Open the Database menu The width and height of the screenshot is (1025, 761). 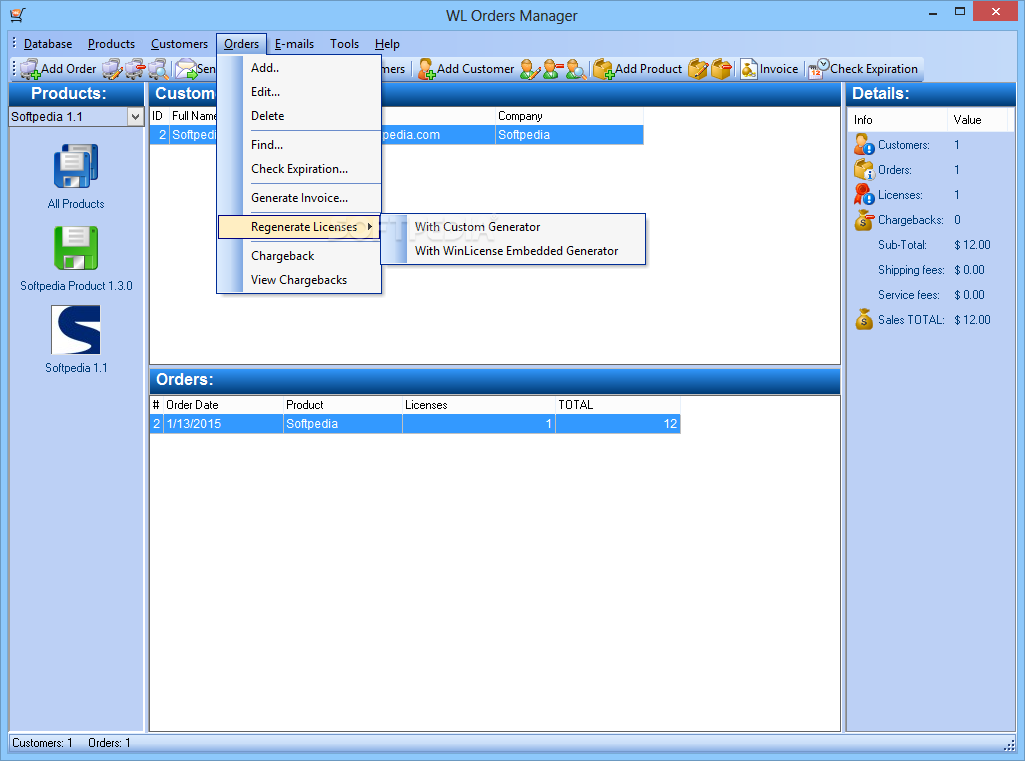pyautogui.click(x=48, y=44)
